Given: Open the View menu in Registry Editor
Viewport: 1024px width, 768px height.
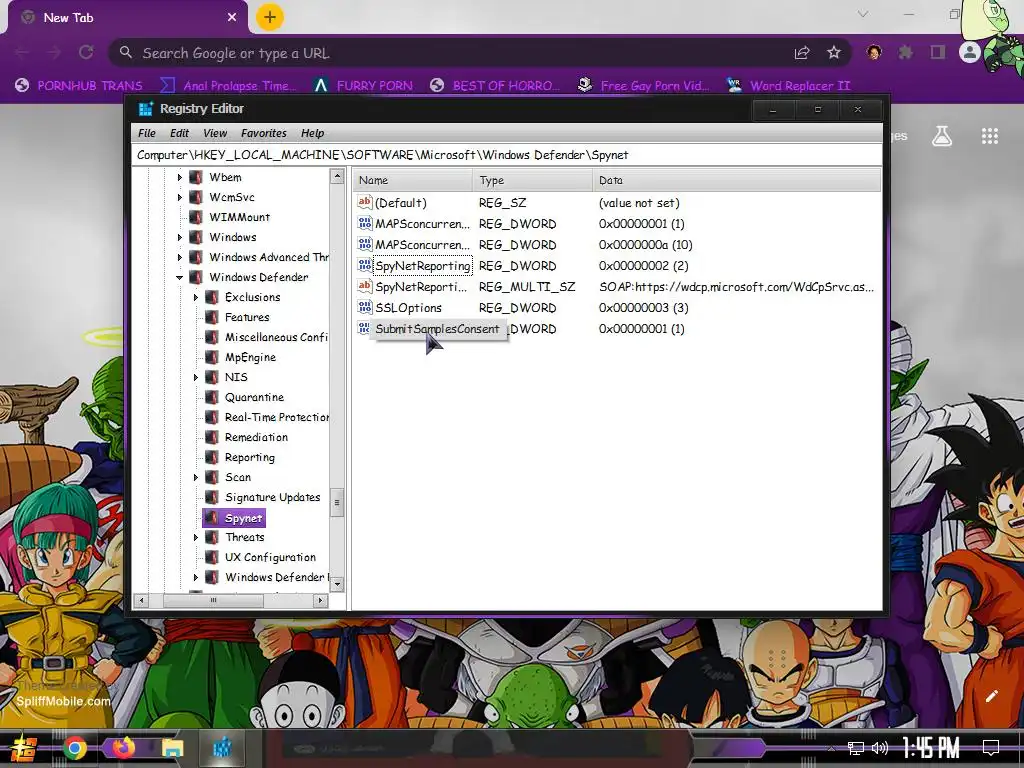Looking at the screenshot, I should (x=215, y=133).
